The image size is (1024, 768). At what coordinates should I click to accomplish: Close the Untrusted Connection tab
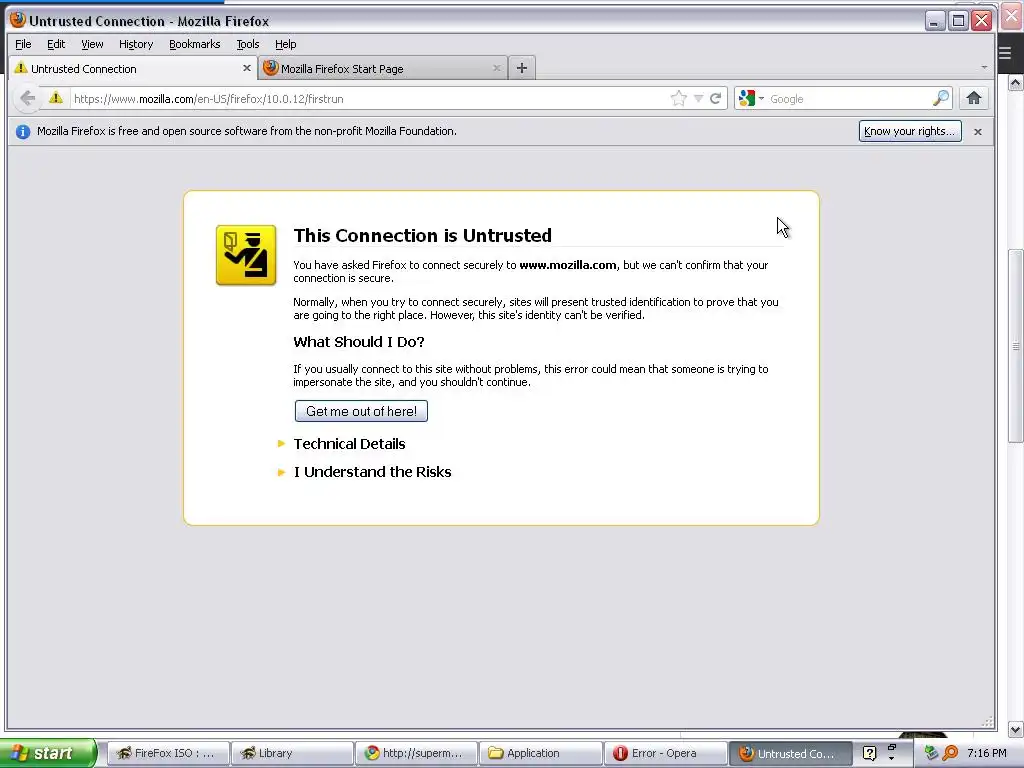pos(246,68)
